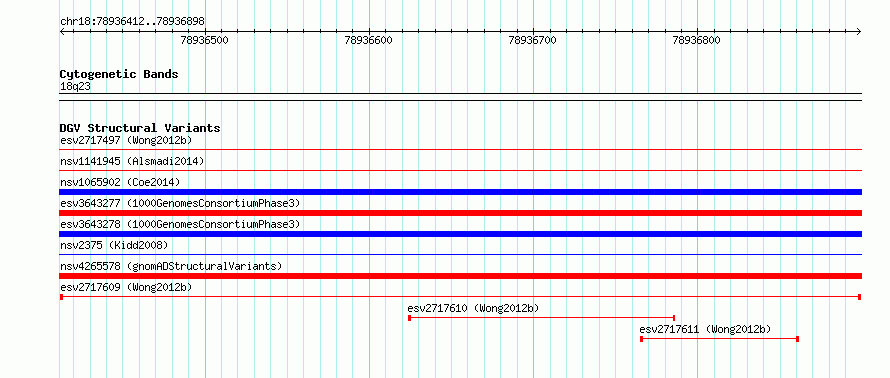Click the thin red esv2717497 variant line
Screen dimensions: 890x378
coord(461,150)
